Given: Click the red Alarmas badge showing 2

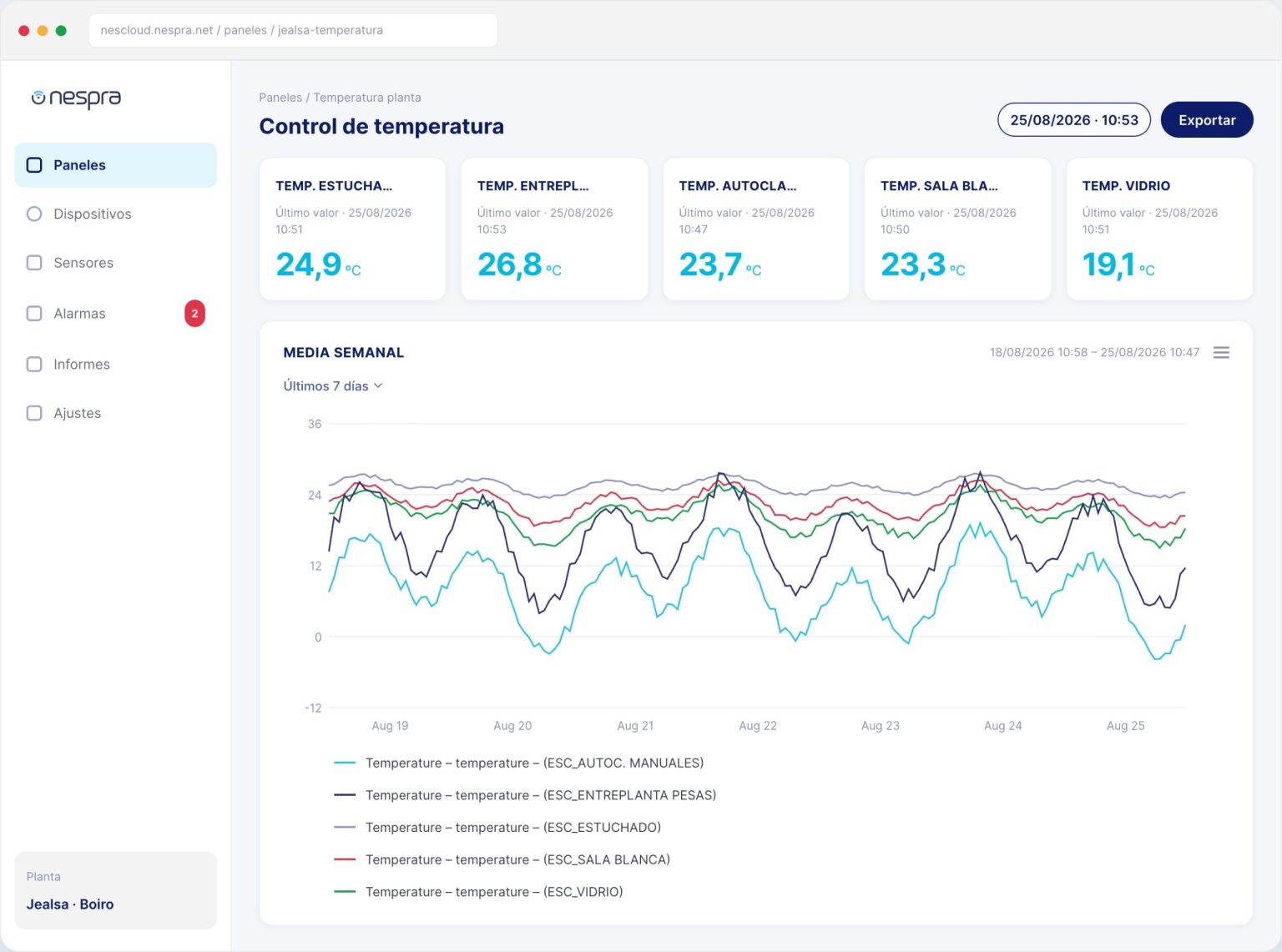Looking at the screenshot, I should tap(194, 314).
